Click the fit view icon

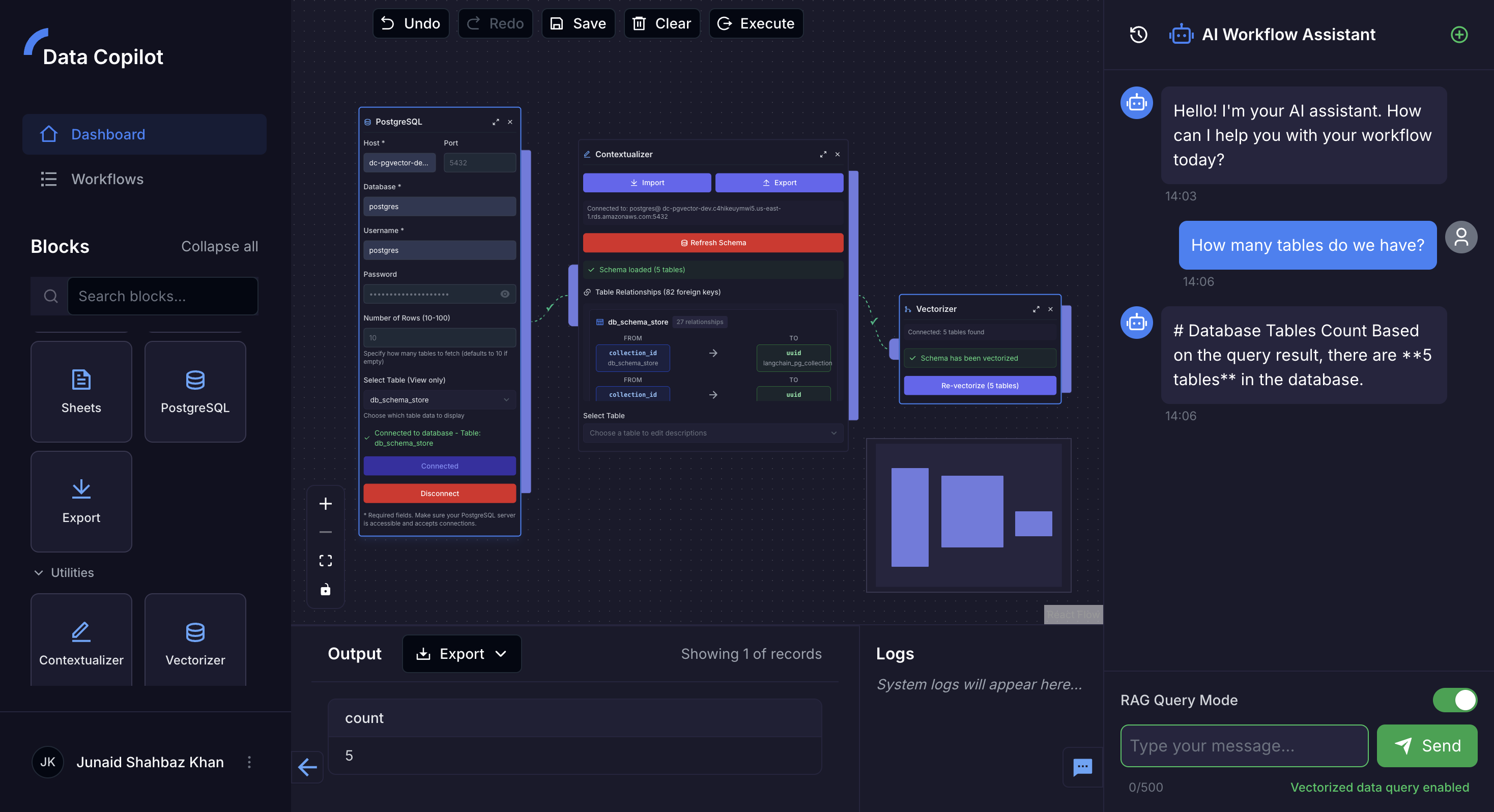pyautogui.click(x=325, y=560)
